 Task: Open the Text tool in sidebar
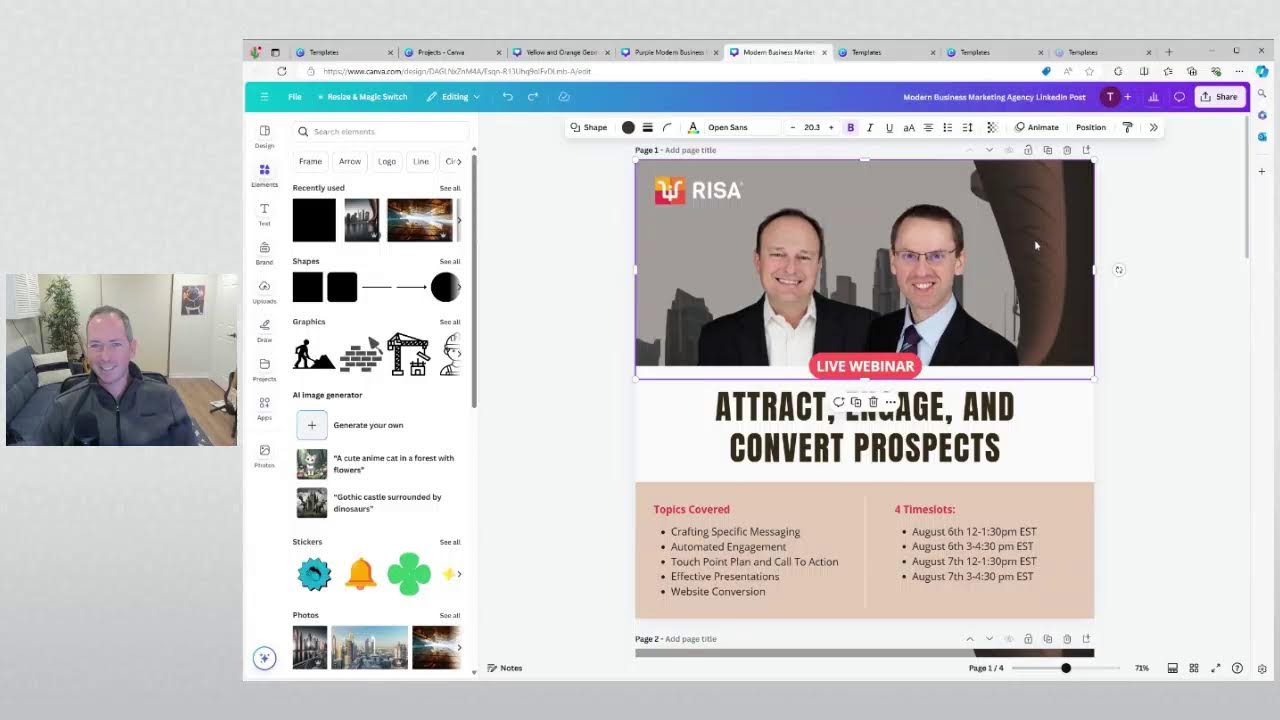tap(264, 214)
